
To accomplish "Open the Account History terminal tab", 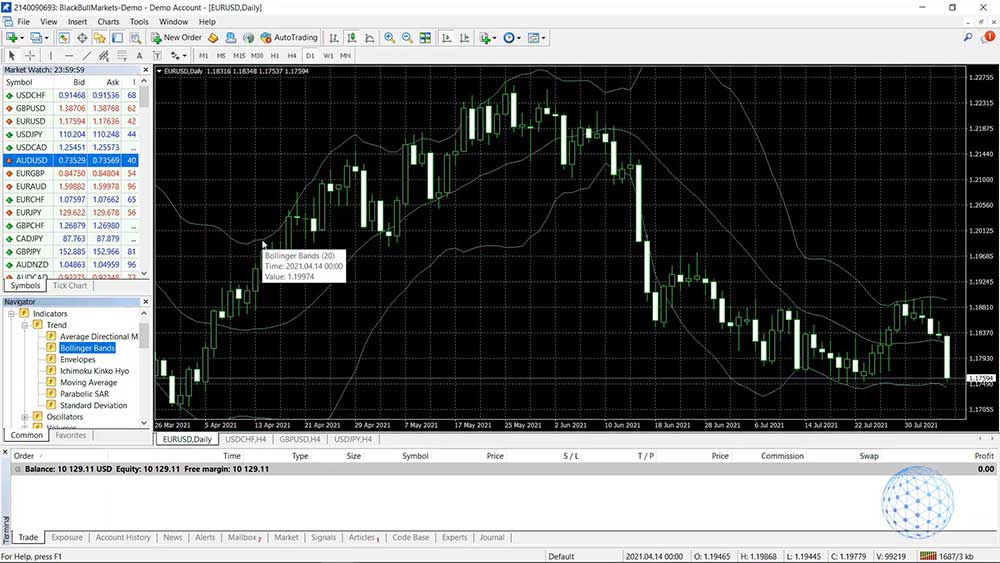I will click(123, 537).
